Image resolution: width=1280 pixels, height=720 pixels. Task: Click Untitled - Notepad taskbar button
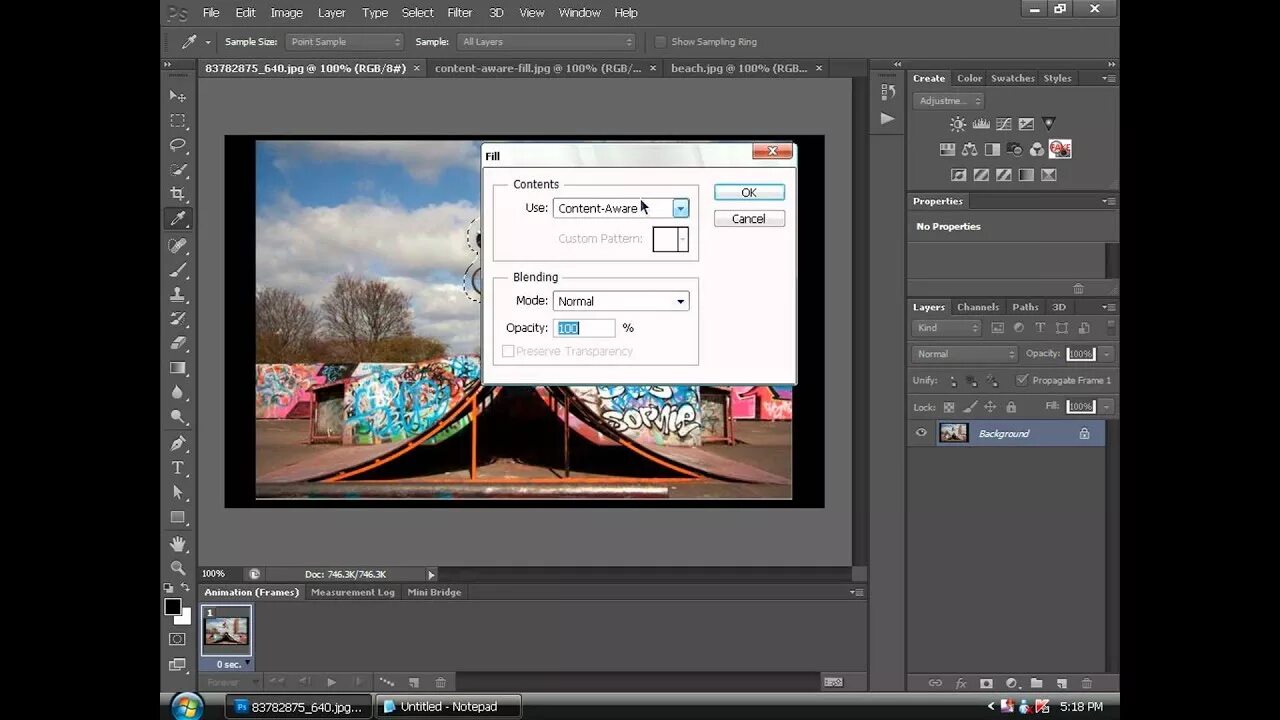coord(449,706)
